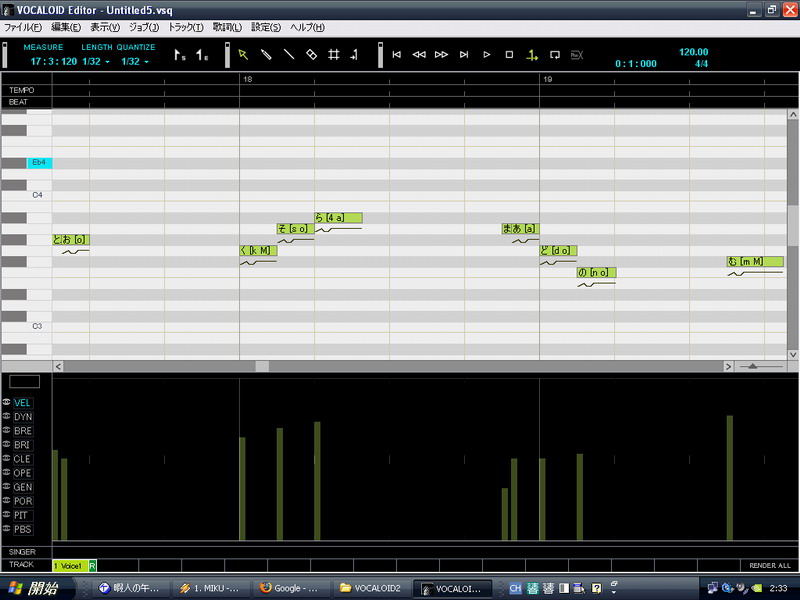Select the DYN control parameter
The image size is (800, 600).
click(x=22, y=417)
